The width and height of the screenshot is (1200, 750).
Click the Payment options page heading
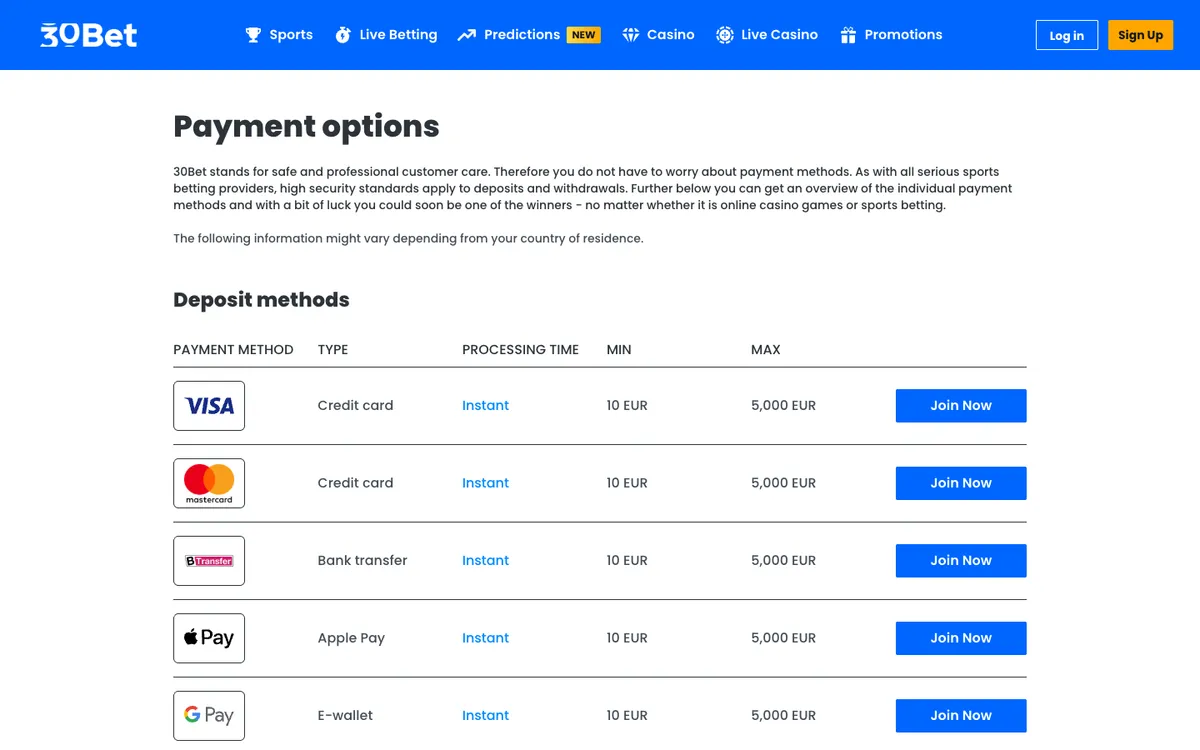click(306, 127)
